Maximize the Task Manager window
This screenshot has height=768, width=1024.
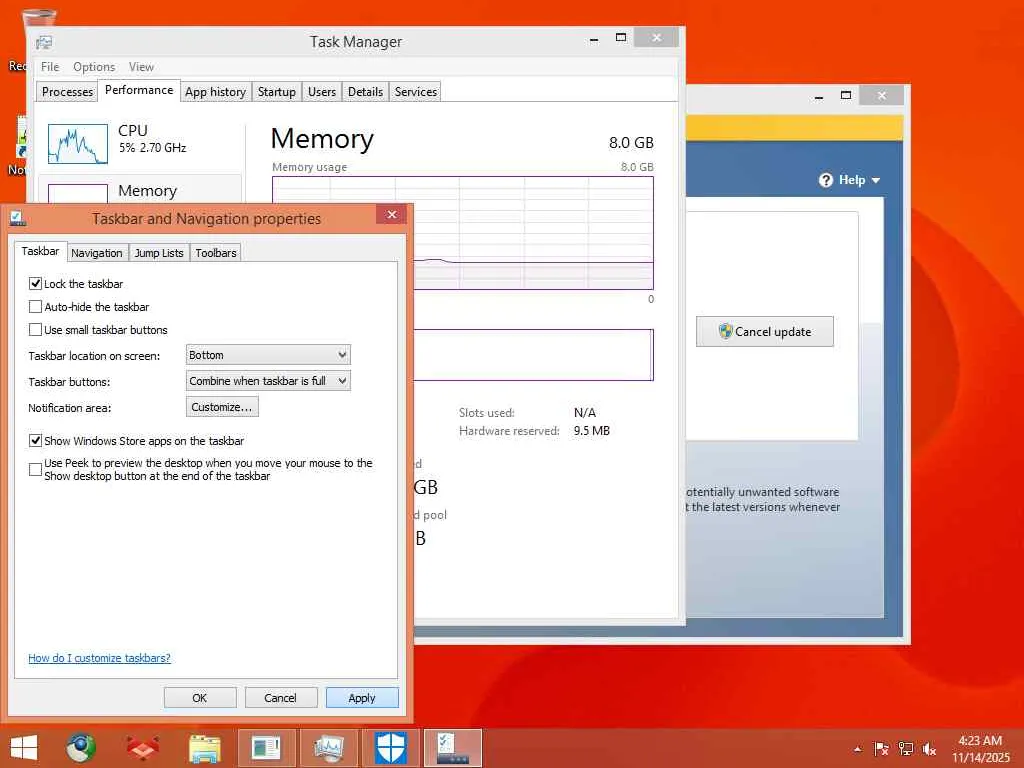[x=621, y=38]
